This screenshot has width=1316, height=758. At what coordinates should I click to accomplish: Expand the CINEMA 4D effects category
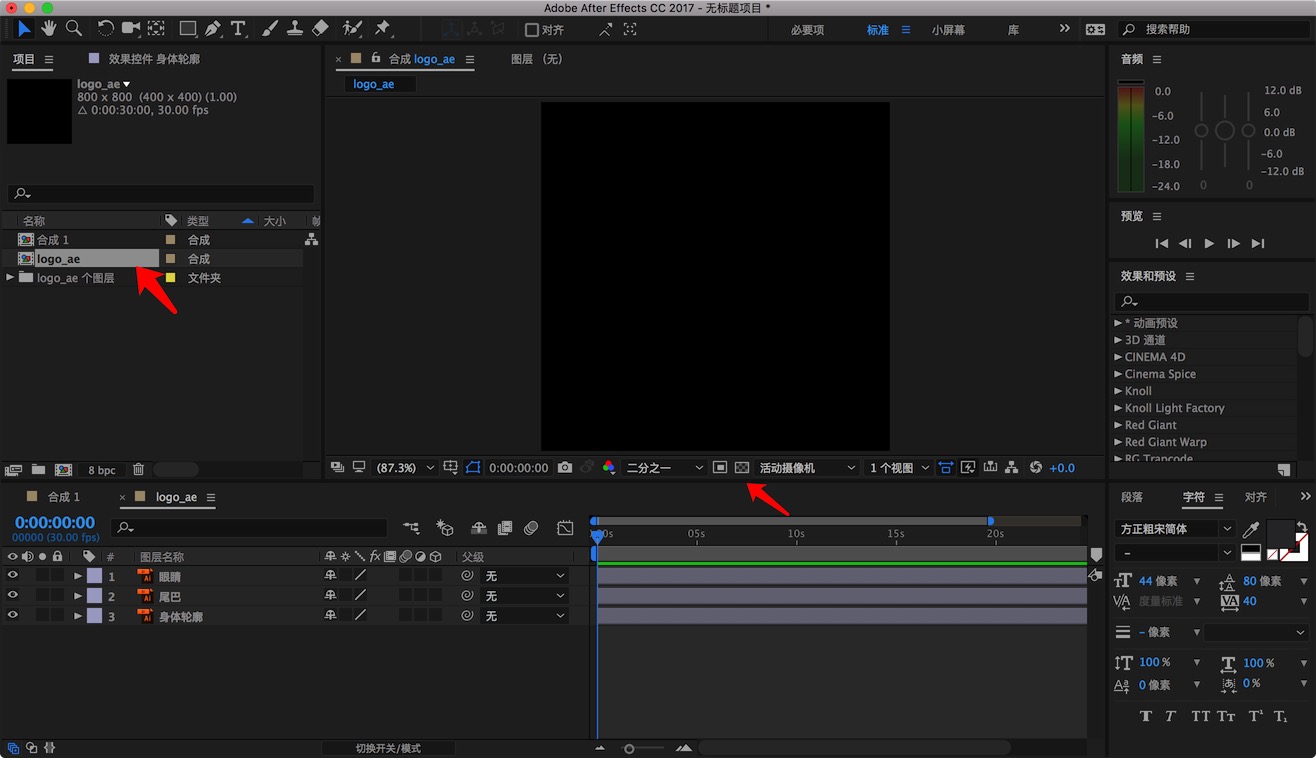[x=1118, y=357]
